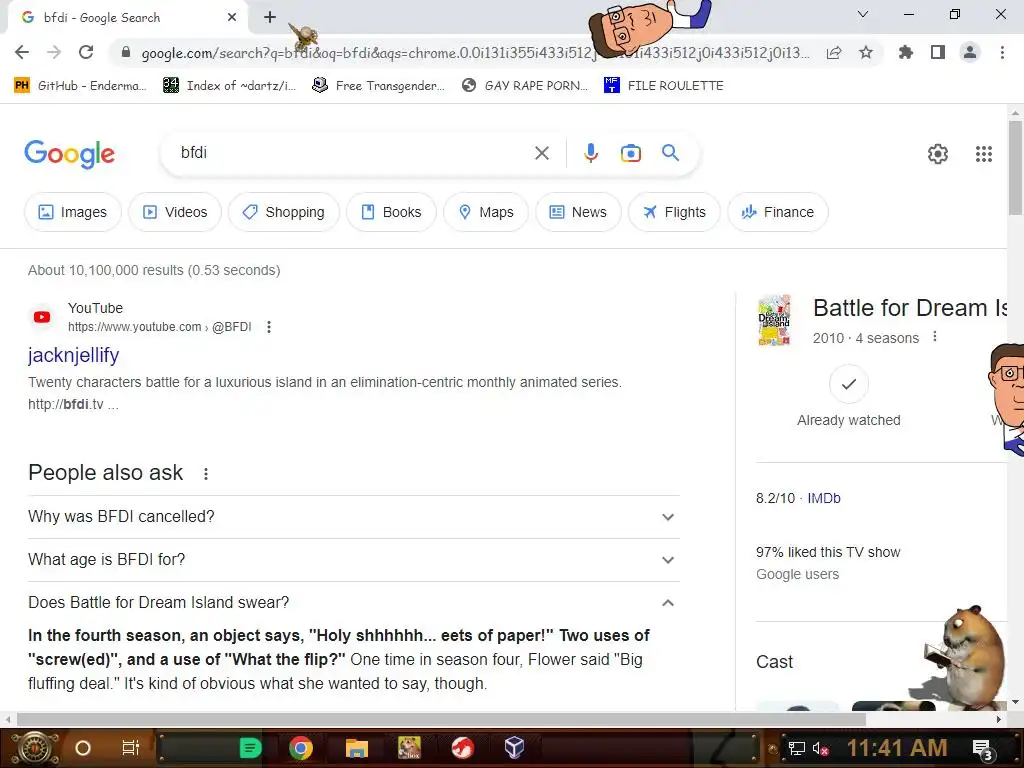1024x768 pixels.
Task: Open the green notes taskbar app
Action: click(250, 748)
